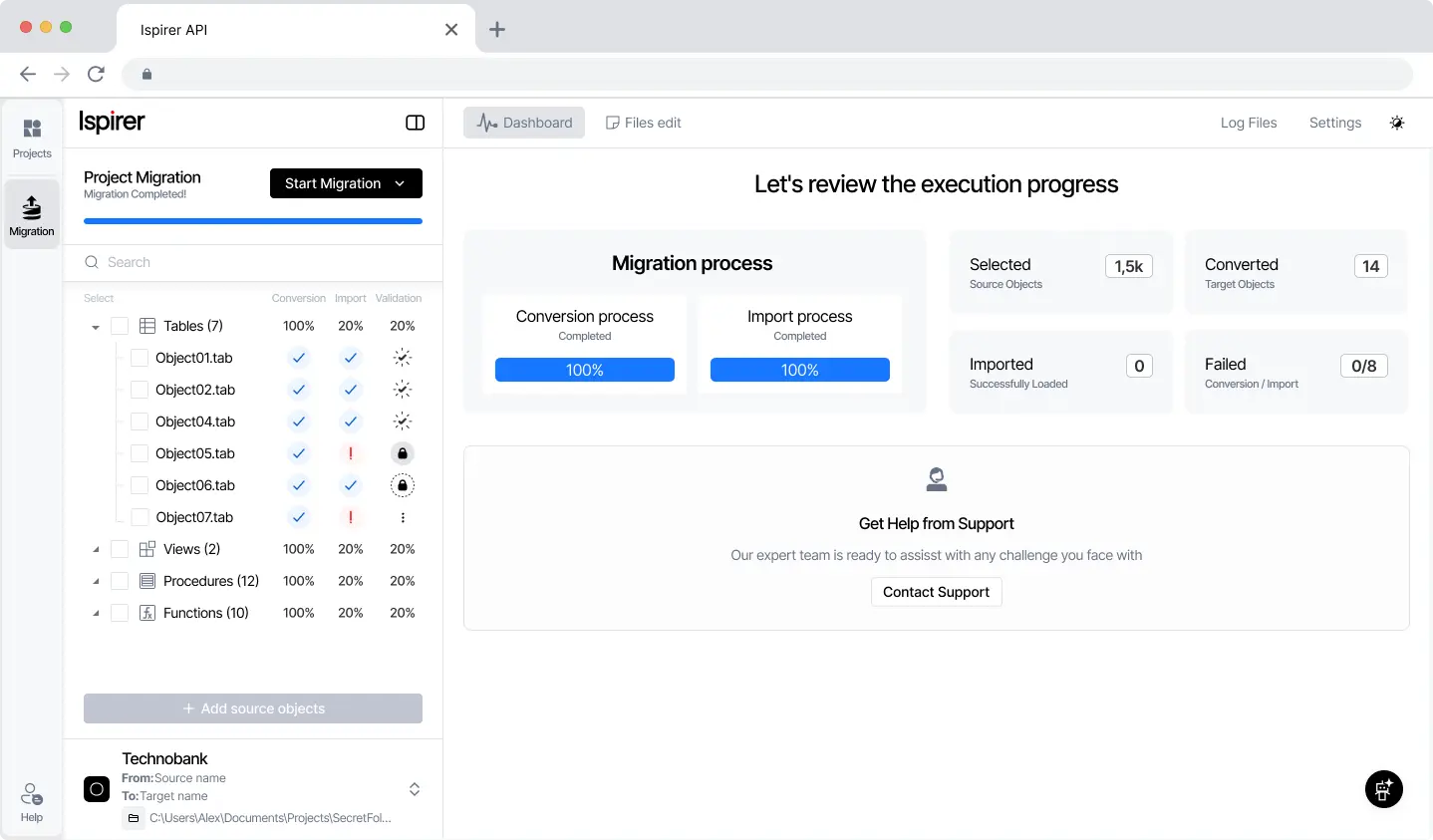1433x840 pixels.
Task: Open the Migration sidebar icon
Action: tap(32, 214)
